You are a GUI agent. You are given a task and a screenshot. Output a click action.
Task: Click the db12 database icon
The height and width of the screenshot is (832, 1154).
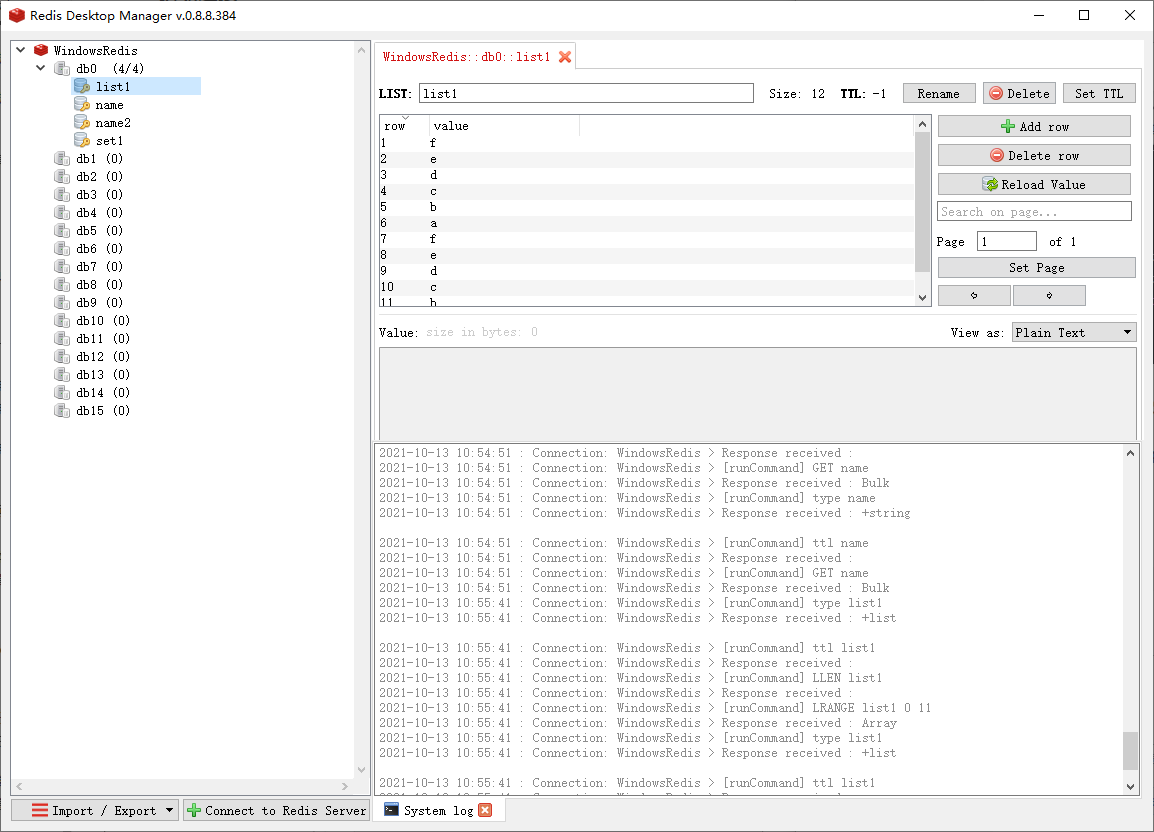62,357
